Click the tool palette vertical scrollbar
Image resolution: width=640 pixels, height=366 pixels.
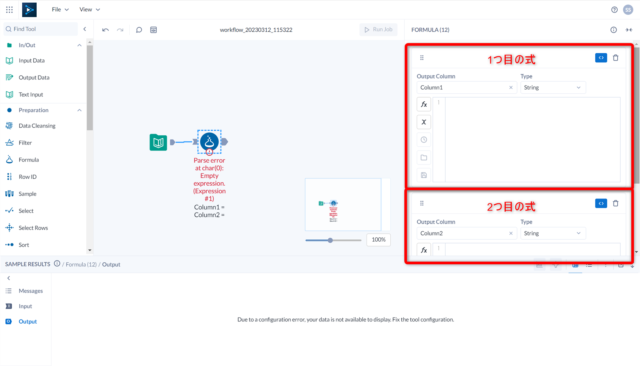tap(90, 88)
